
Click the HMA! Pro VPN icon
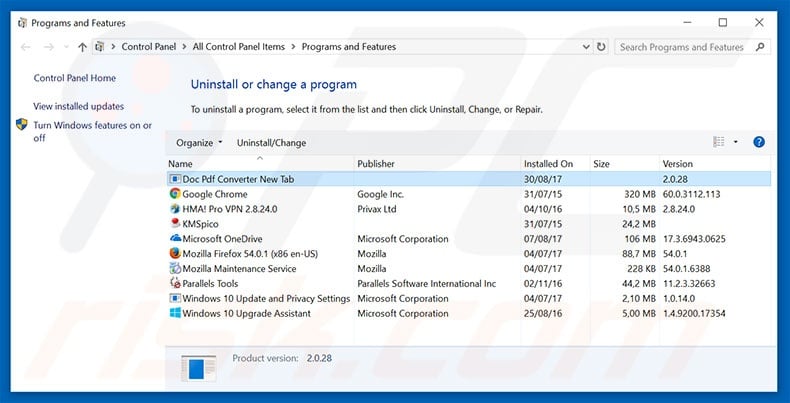coord(175,209)
